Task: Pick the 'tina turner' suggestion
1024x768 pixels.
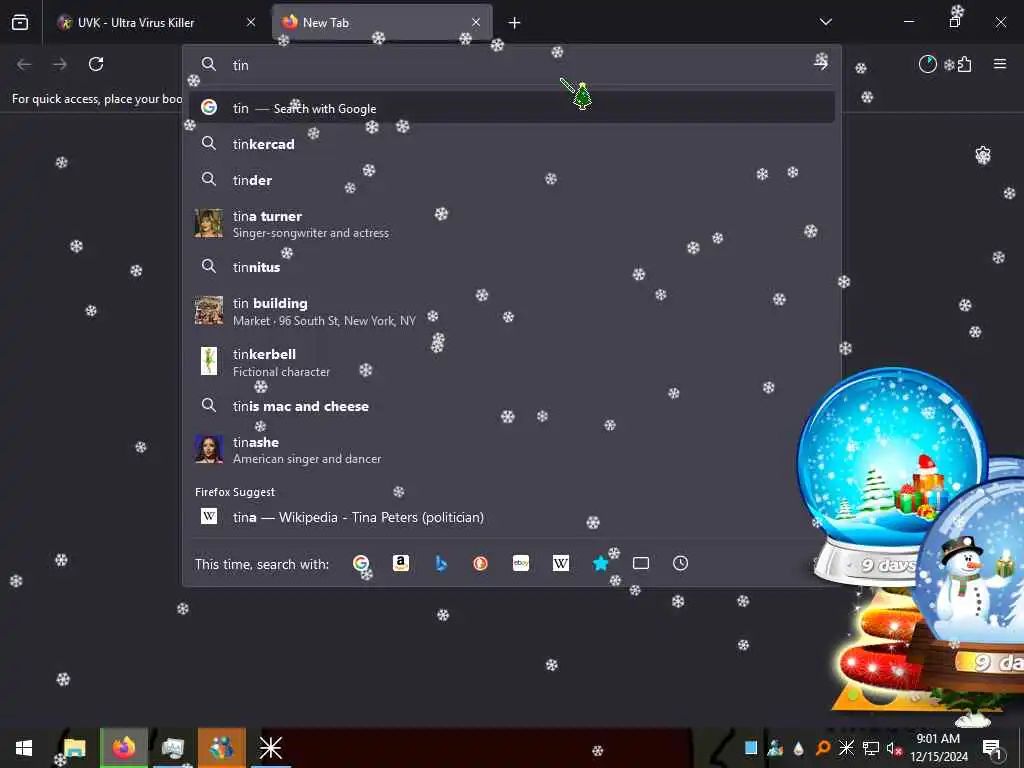Action: [511, 224]
